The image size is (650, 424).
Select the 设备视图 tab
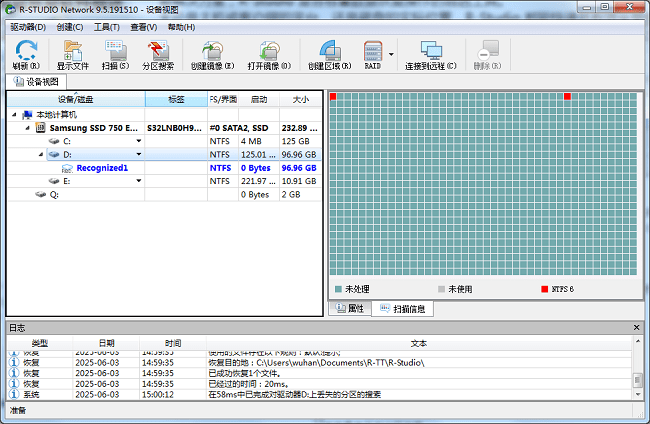[x=36, y=82]
